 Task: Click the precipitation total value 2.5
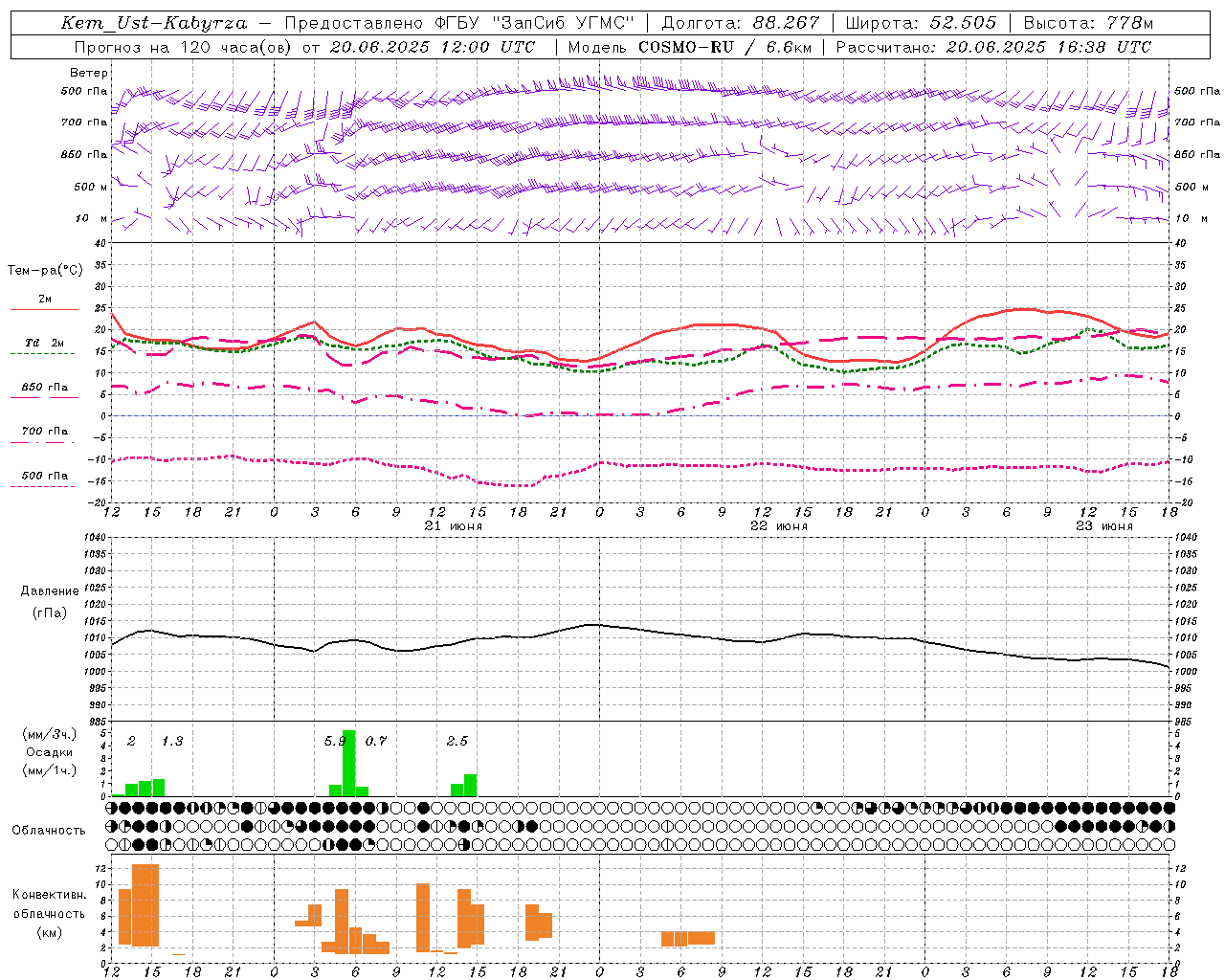click(x=457, y=741)
